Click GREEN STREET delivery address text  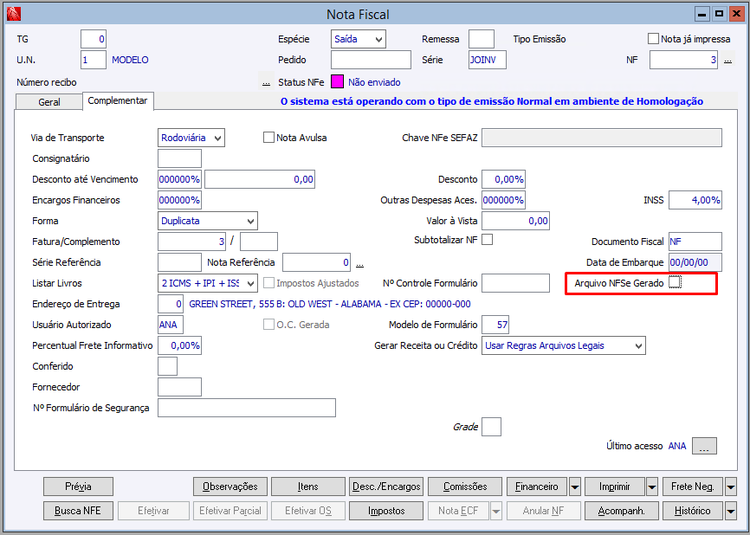click(330, 304)
